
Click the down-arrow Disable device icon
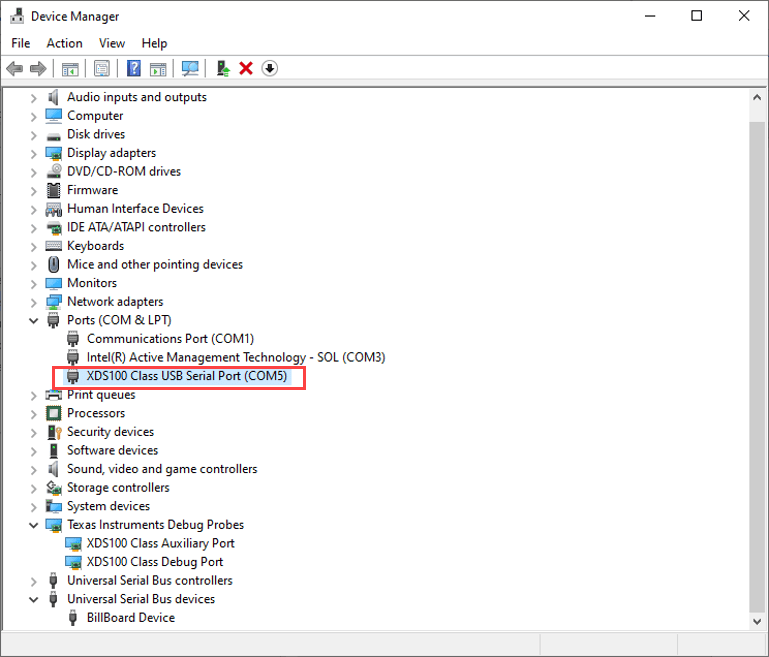coord(270,68)
